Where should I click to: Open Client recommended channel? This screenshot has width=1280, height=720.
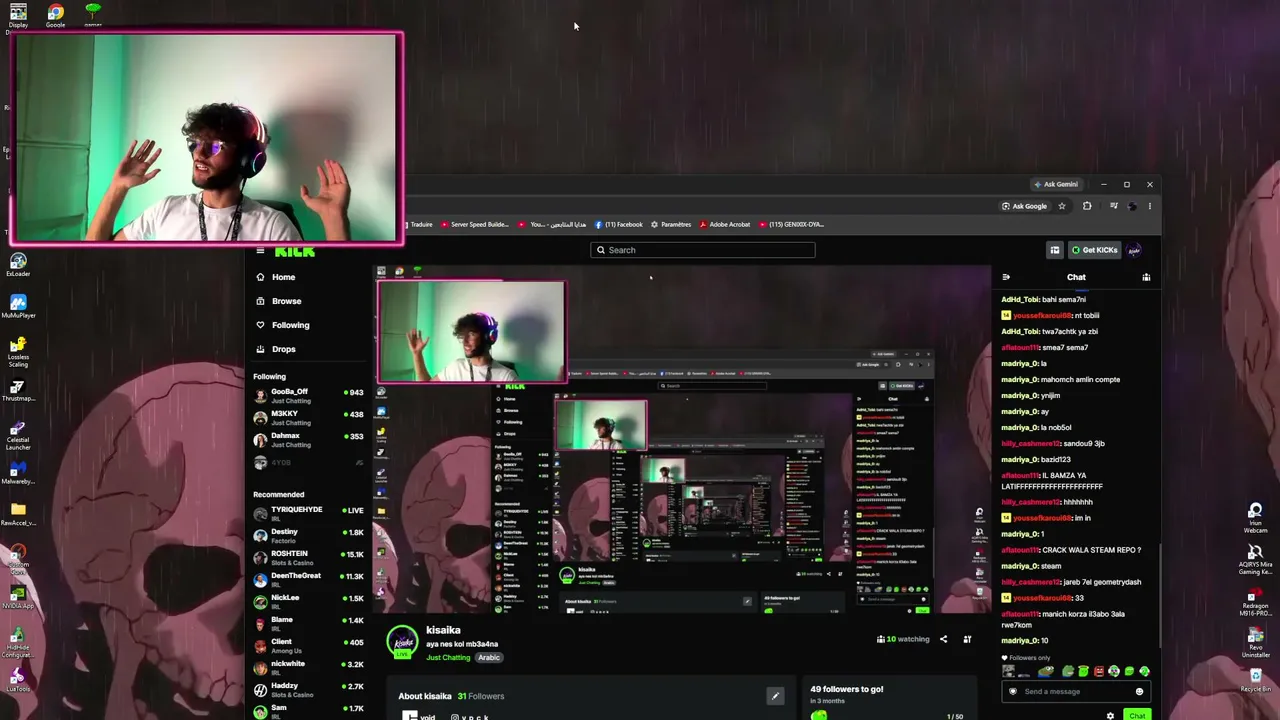[308, 645]
